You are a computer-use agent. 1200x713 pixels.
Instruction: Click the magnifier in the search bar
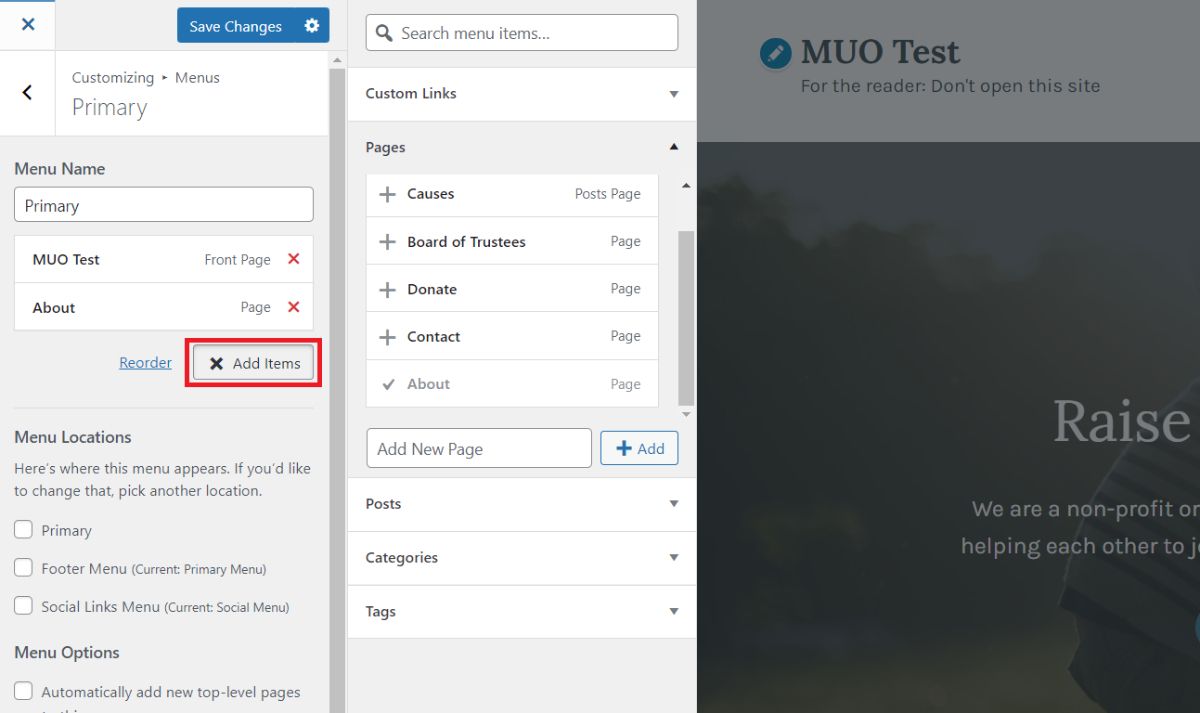[x=384, y=33]
